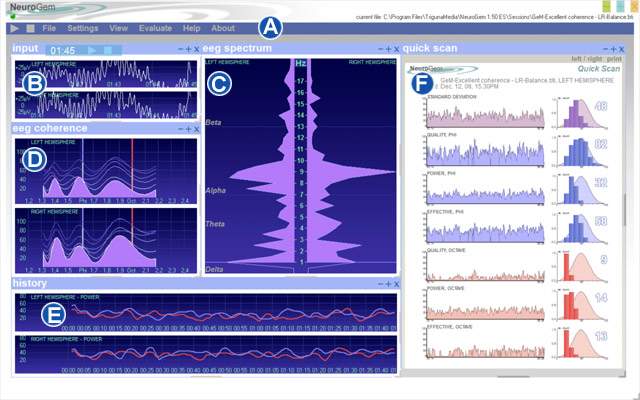
Task: Enlarge the eeg coherence panel with plus
Action: coord(188,129)
